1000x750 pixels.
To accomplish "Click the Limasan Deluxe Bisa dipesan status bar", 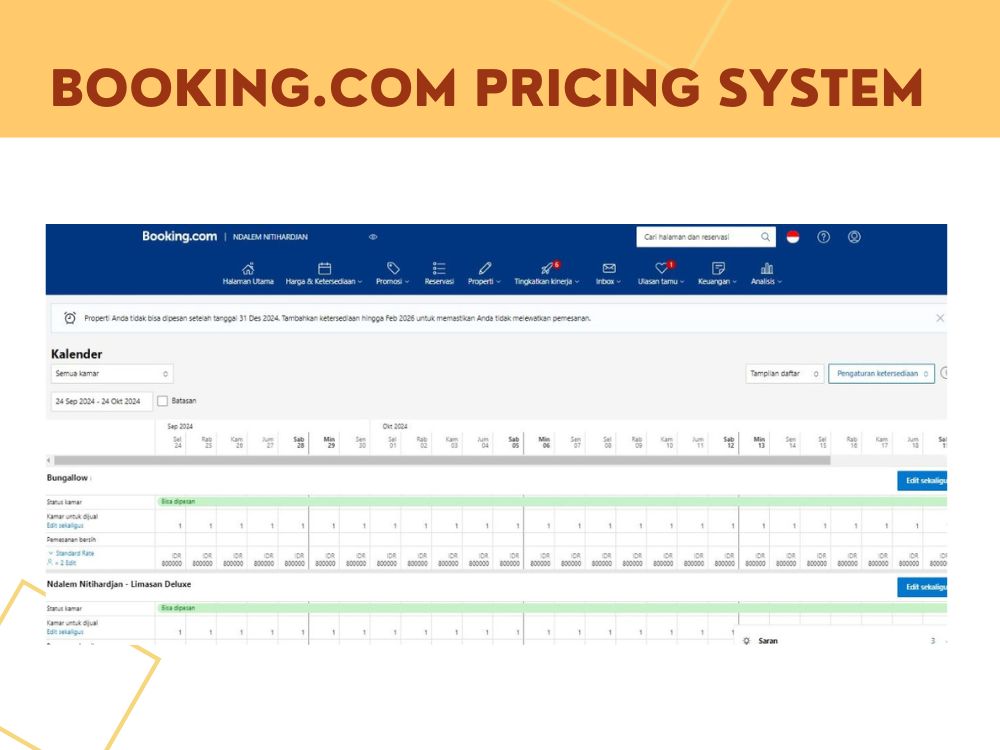I will pyautogui.click(x=551, y=608).
